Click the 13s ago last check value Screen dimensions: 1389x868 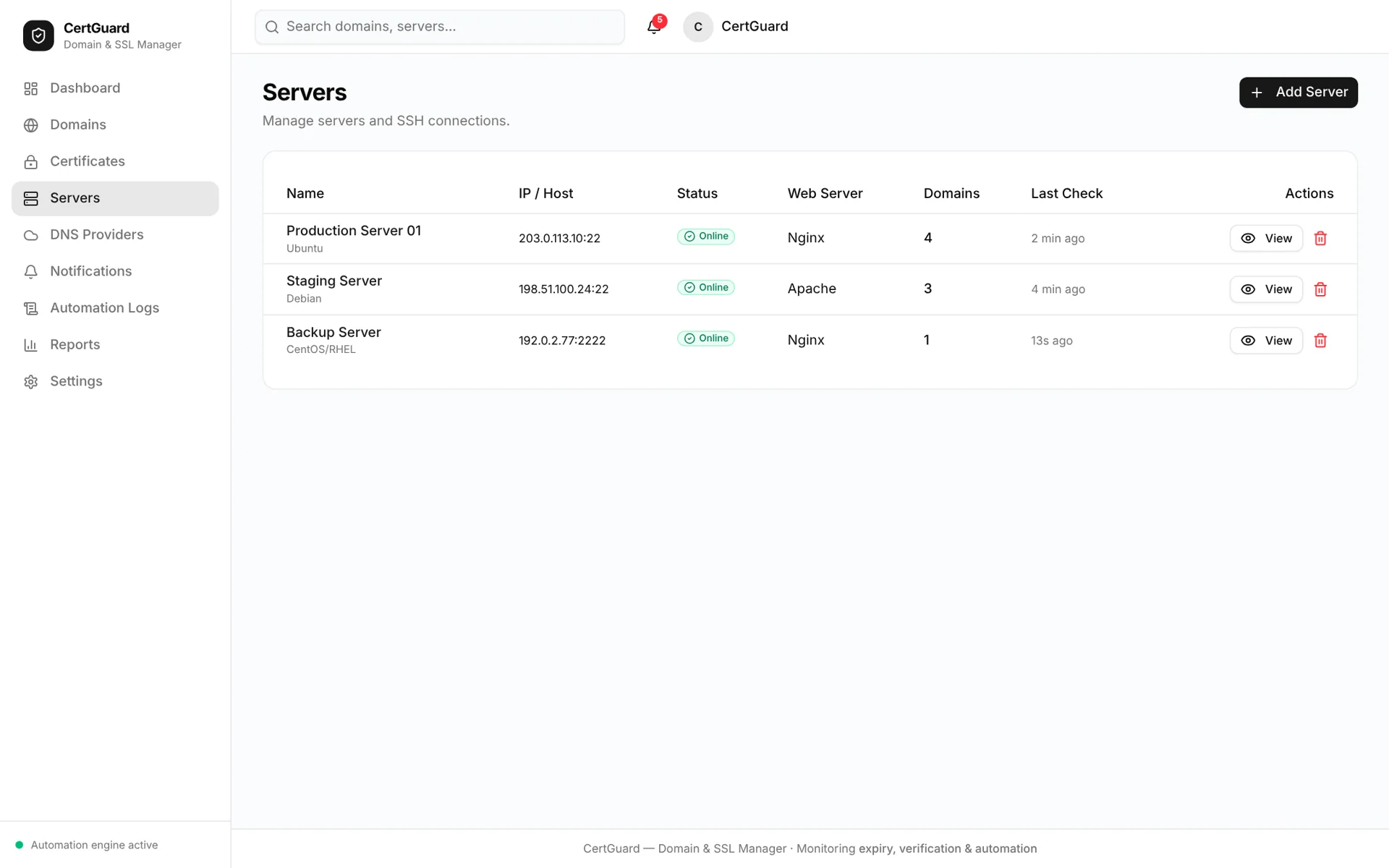1052,341
